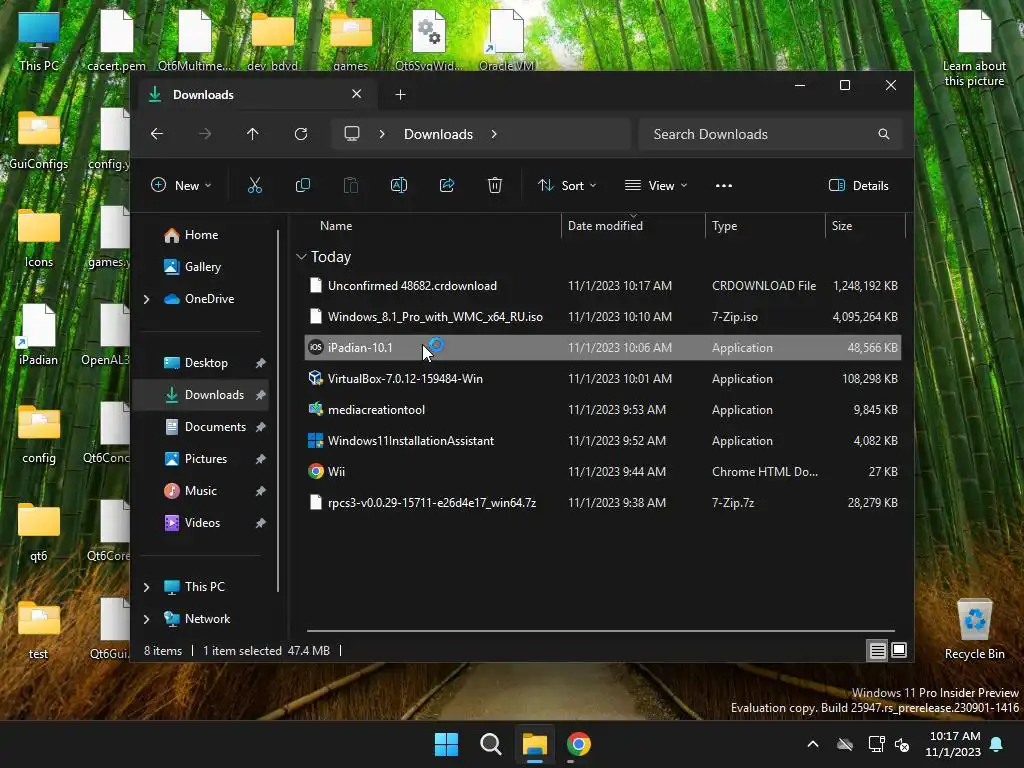Screen dimensions: 1024x768
Task: Click the Delete trash can icon
Action: click(x=495, y=185)
